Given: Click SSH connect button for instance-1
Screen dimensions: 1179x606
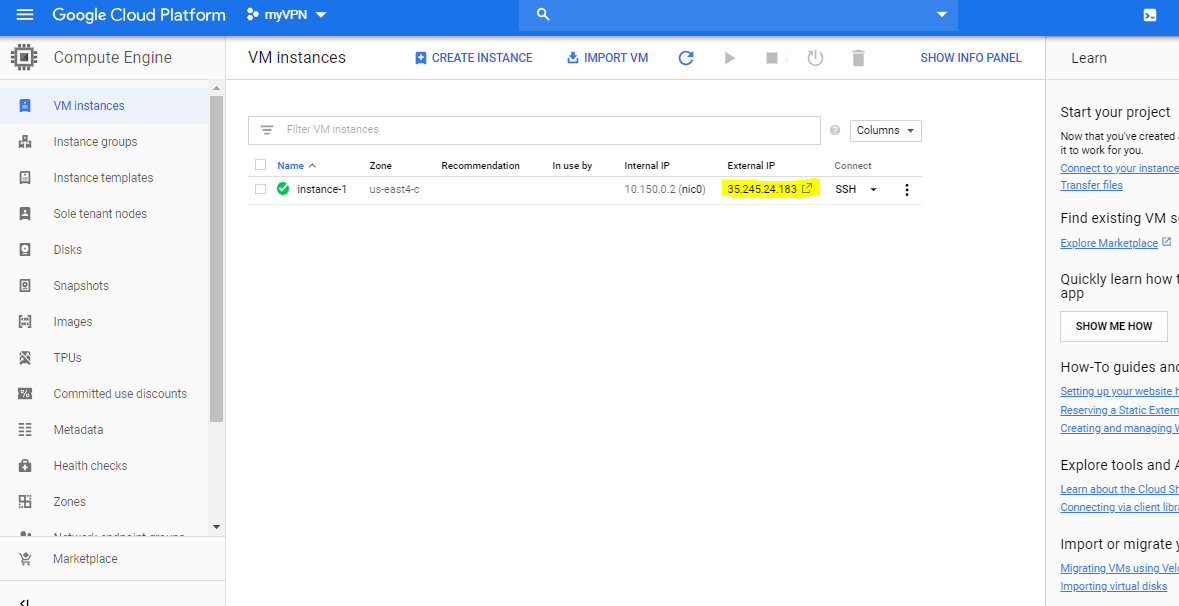Looking at the screenshot, I should [x=846, y=189].
